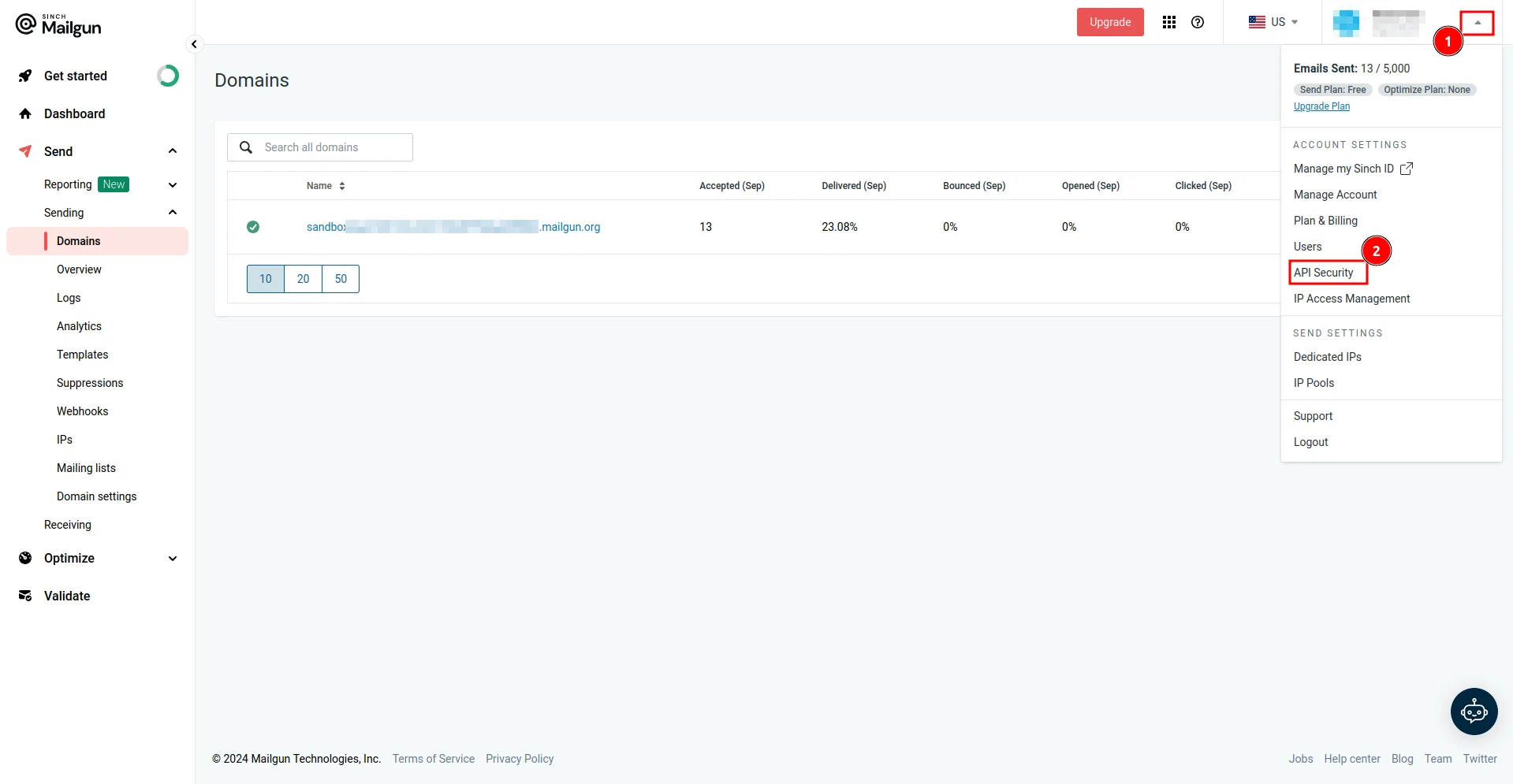Viewport: 1513px width, 784px height.
Task: Click the green verified check icon for the sandbox domain
Action: click(253, 227)
